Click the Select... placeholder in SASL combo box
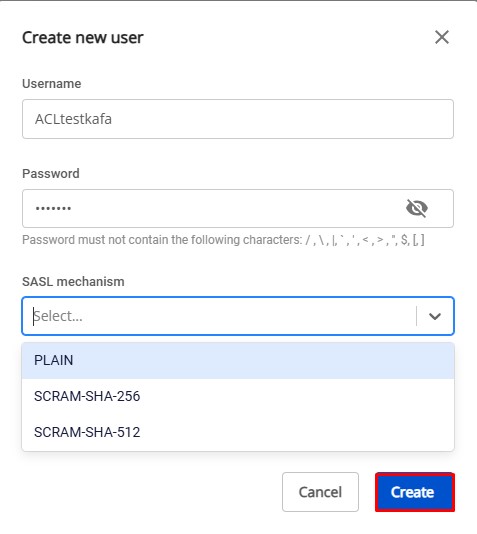The image size is (477, 534). tap(58, 316)
